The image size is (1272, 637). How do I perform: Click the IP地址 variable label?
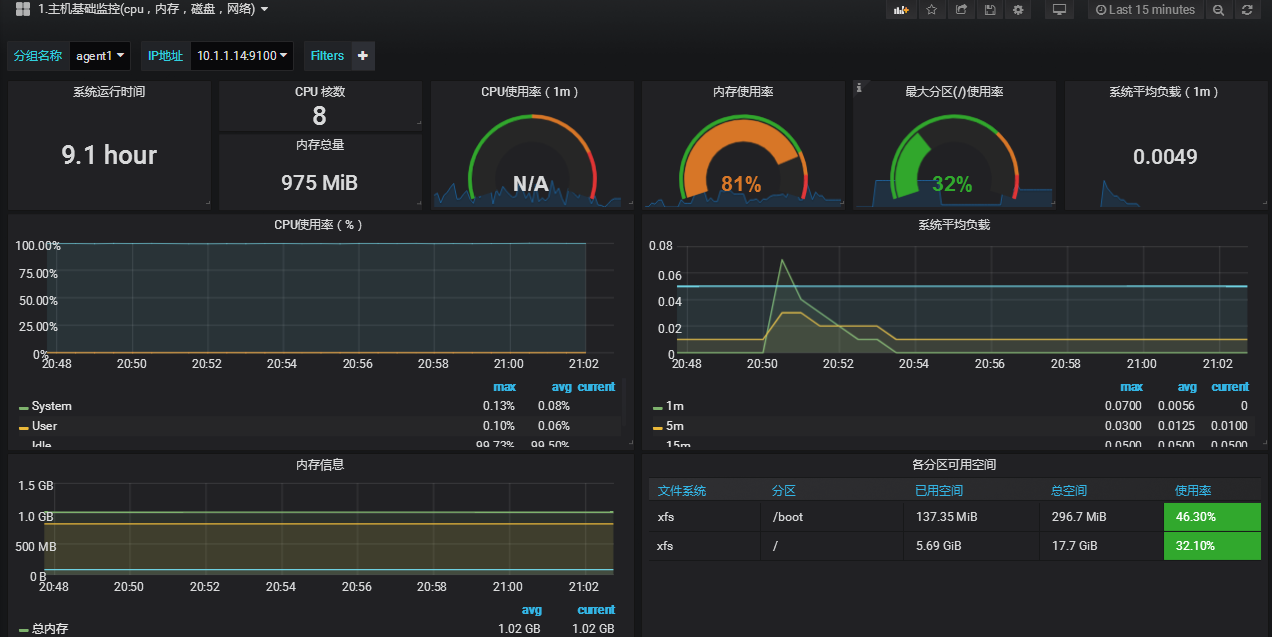(x=165, y=56)
